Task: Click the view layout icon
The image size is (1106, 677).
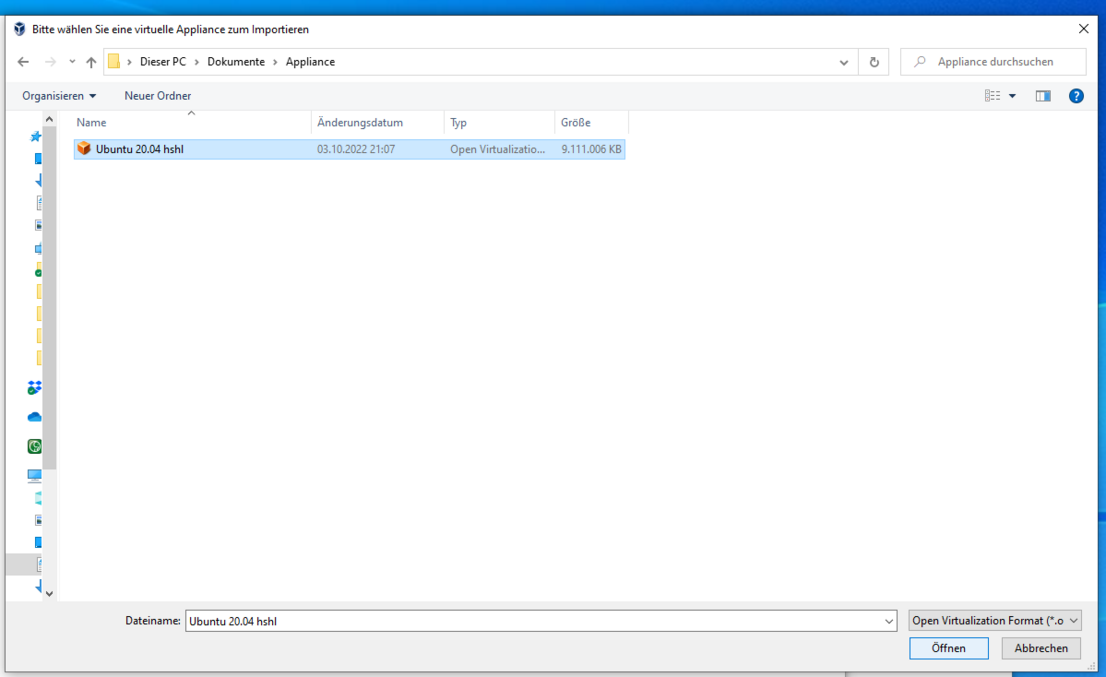Action: (x=992, y=96)
